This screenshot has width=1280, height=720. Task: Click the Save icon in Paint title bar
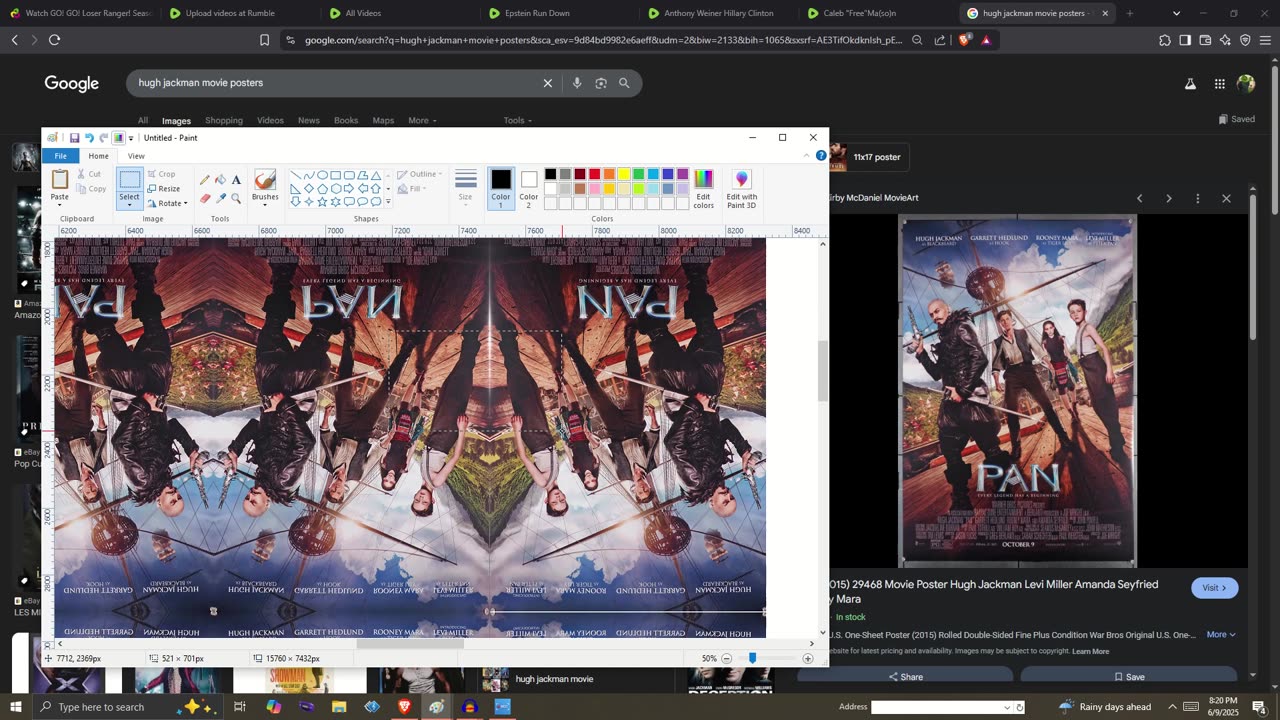74,138
